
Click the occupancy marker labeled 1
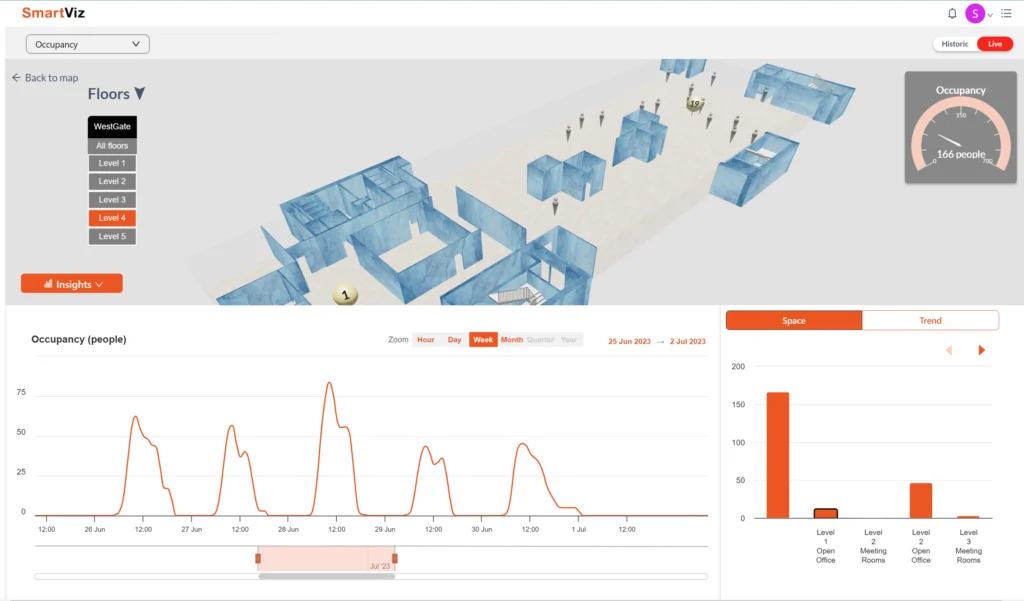(x=345, y=296)
